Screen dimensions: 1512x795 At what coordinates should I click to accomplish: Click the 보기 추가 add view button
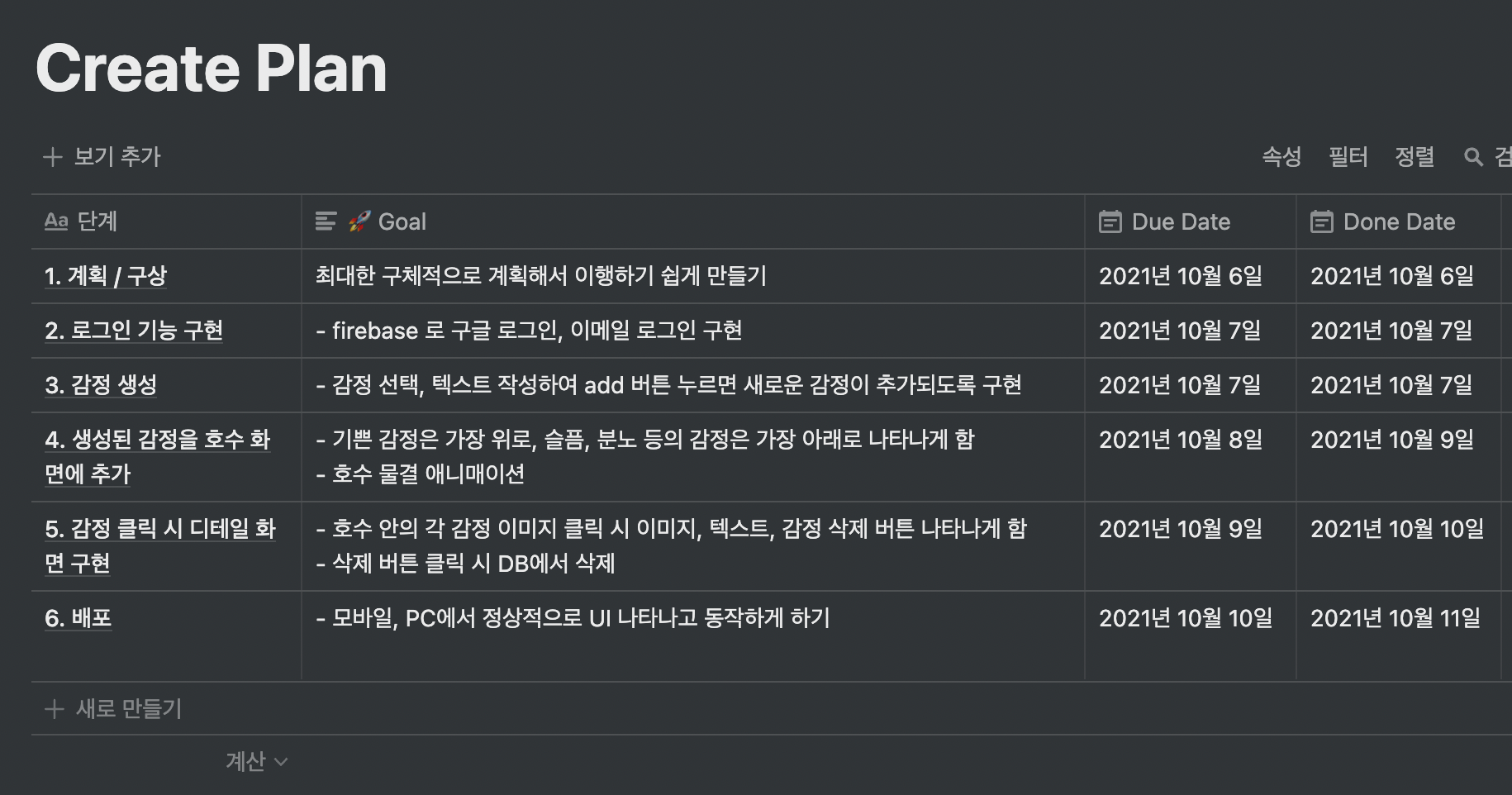[x=102, y=157]
